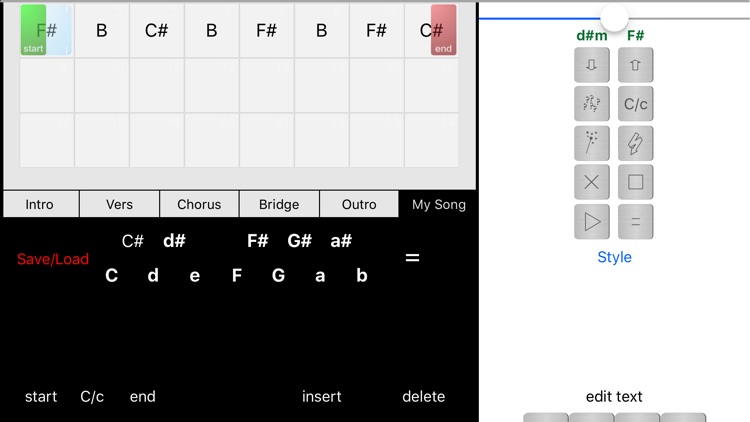
Task: Click the magic wand button
Action: coord(592,143)
